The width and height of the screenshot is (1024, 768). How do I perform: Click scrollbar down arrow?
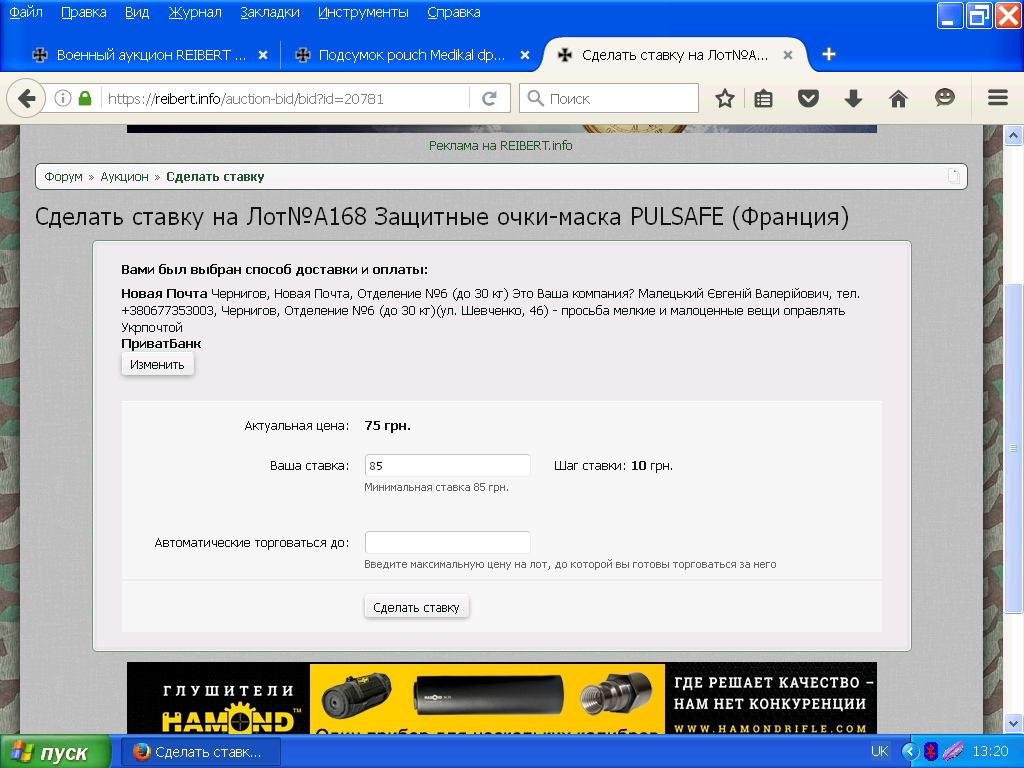point(1013,724)
